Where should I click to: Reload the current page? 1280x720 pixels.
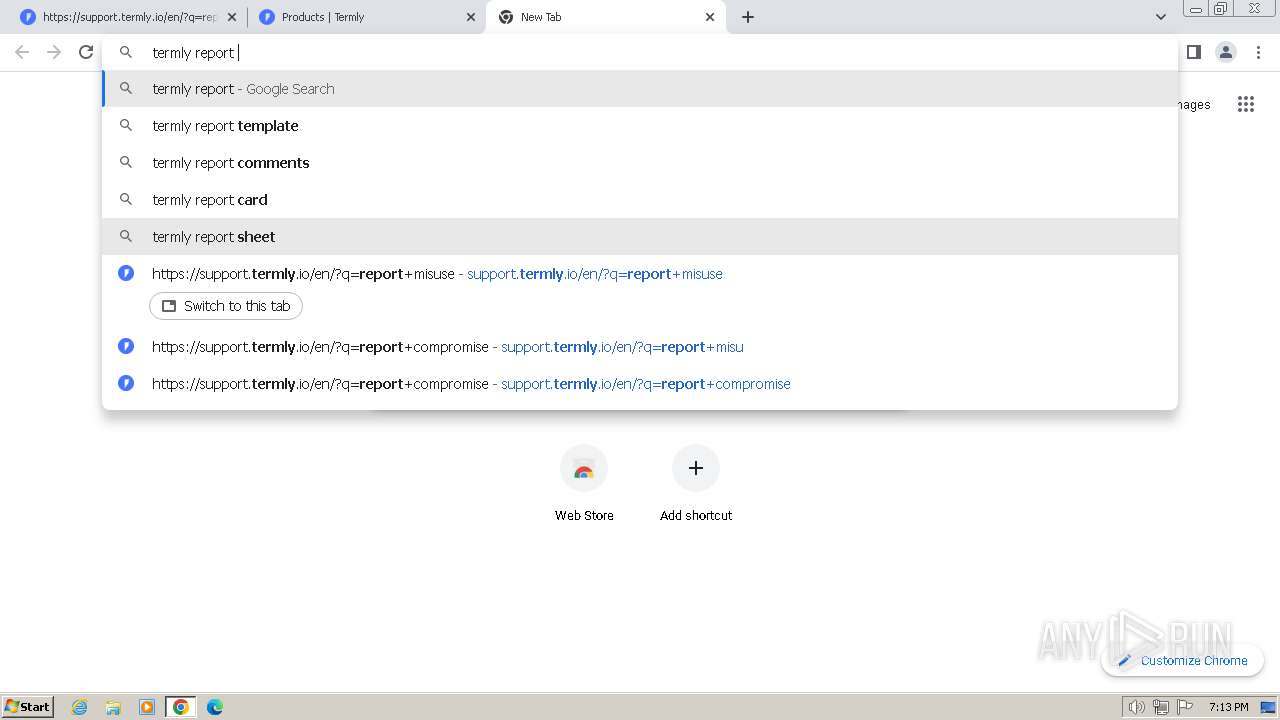click(86, 52)
